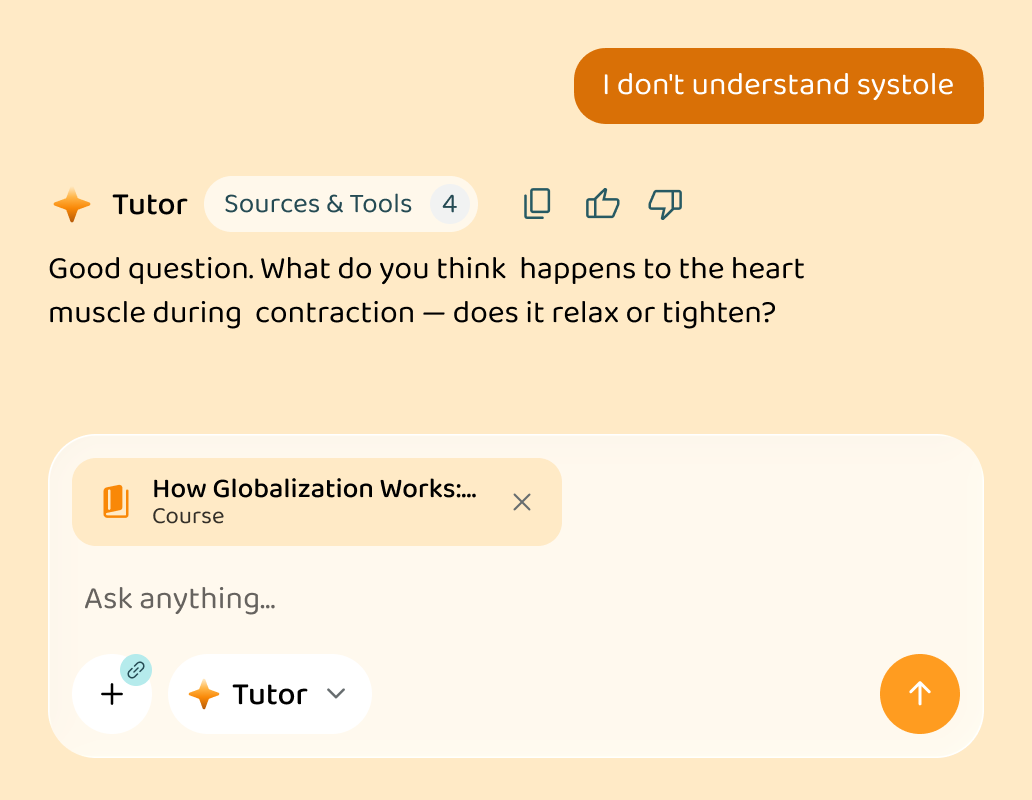Mark the response with thumbs down
1032x800 pixels.
(665, 203)
